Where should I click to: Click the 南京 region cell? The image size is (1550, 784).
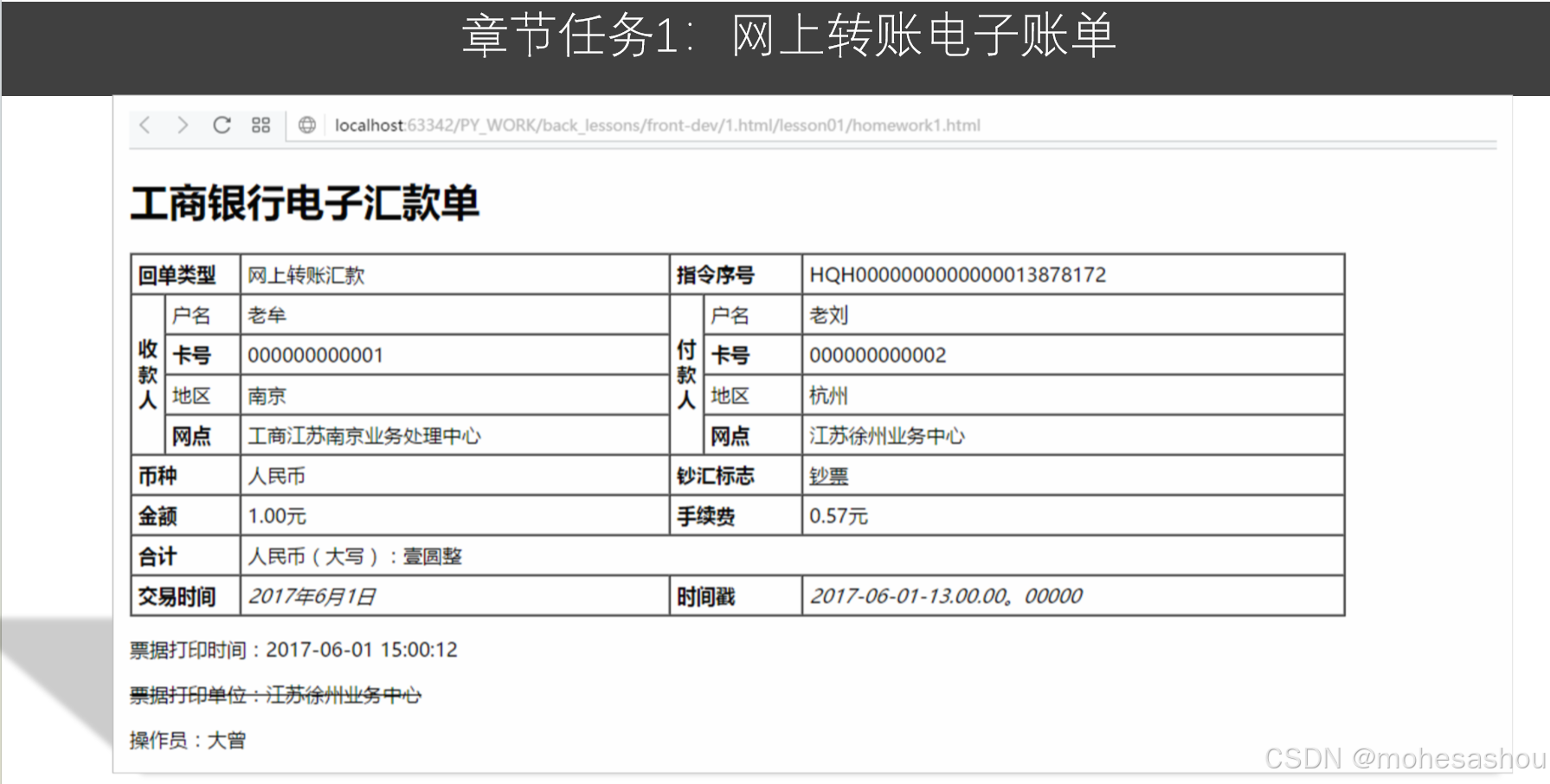[454, 395]
